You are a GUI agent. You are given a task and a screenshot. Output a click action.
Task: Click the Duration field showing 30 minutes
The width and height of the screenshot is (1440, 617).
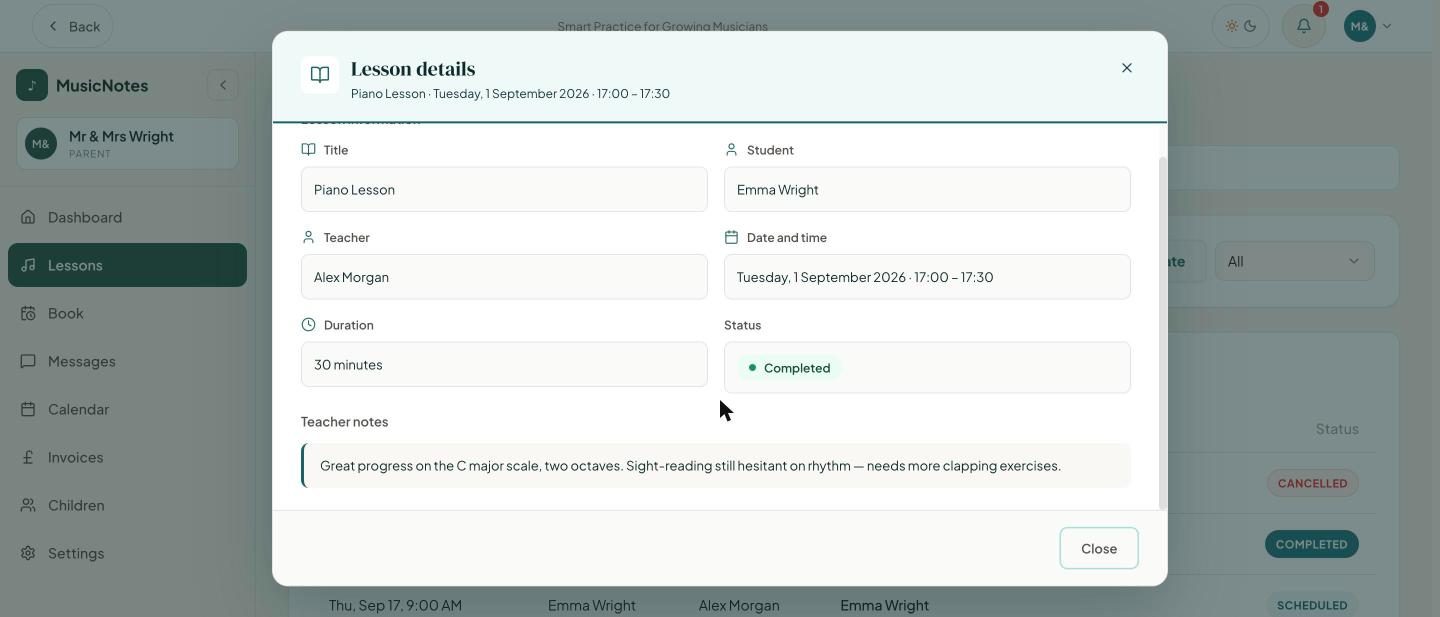click(x=504, y=364)
